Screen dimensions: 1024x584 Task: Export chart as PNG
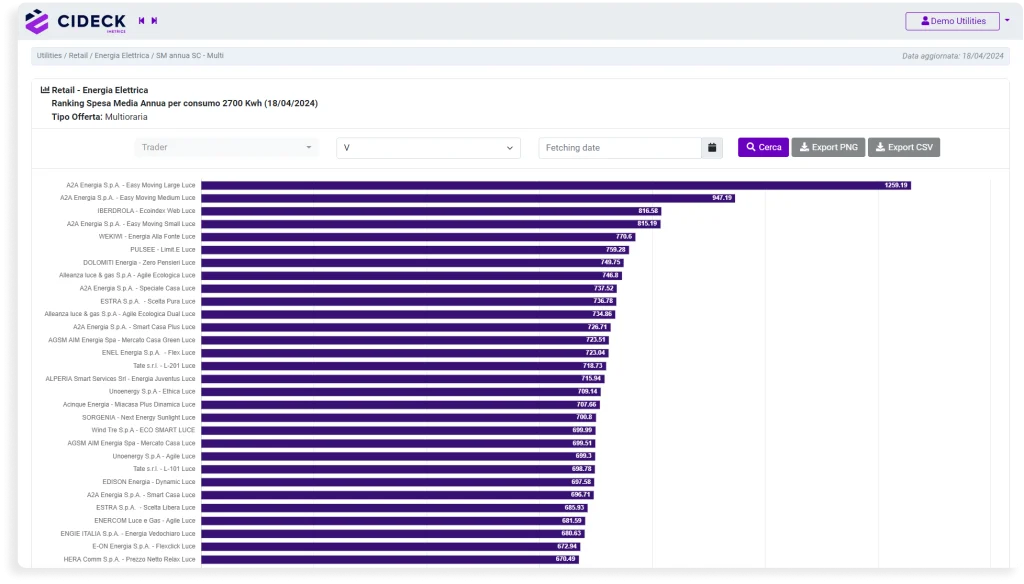[829, 147]
